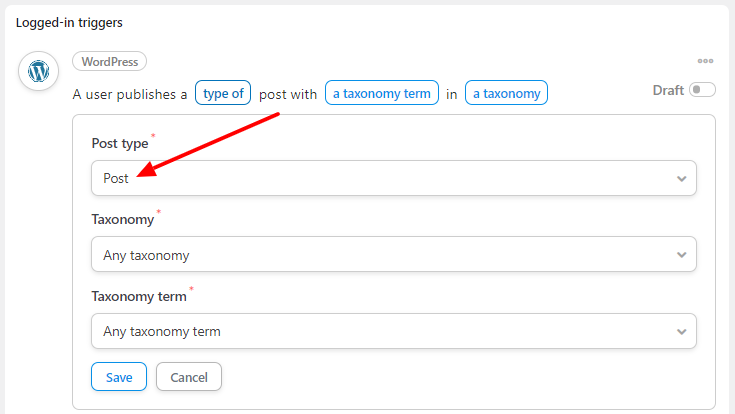Expand Post type chevron arrow
Screen dimensions: 735x414
[682, 179]
